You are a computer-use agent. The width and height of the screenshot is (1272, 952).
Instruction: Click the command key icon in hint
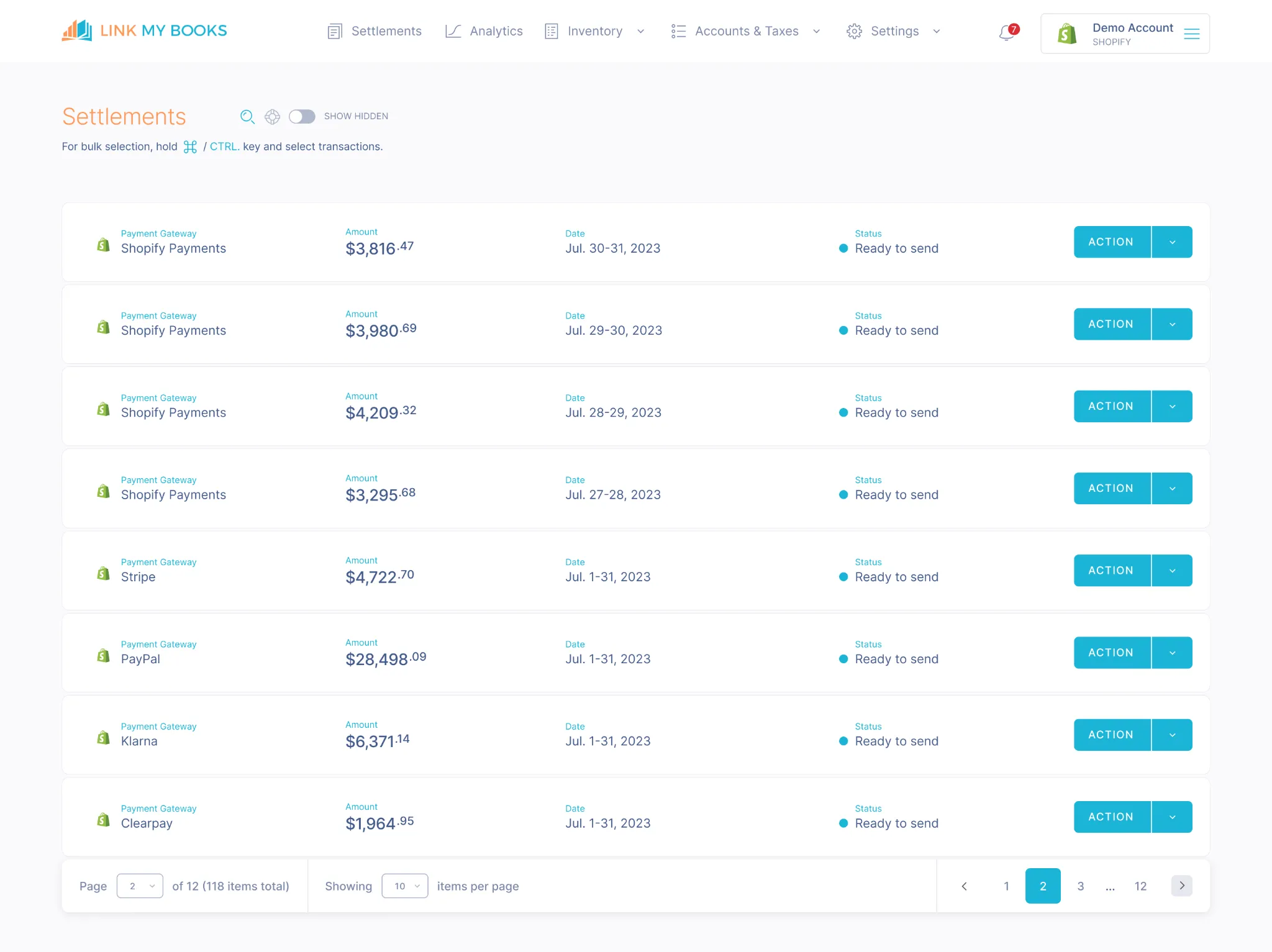(190, 147)
